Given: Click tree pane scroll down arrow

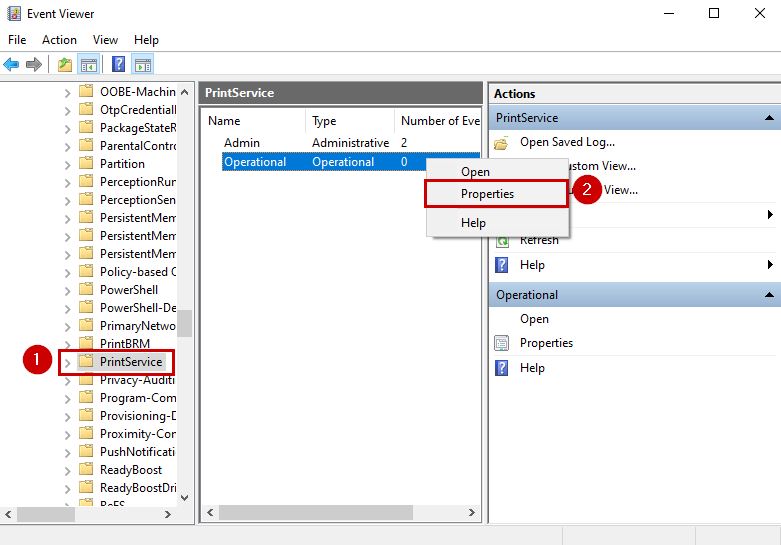Looking at the screenshot, I should (185, 497).
